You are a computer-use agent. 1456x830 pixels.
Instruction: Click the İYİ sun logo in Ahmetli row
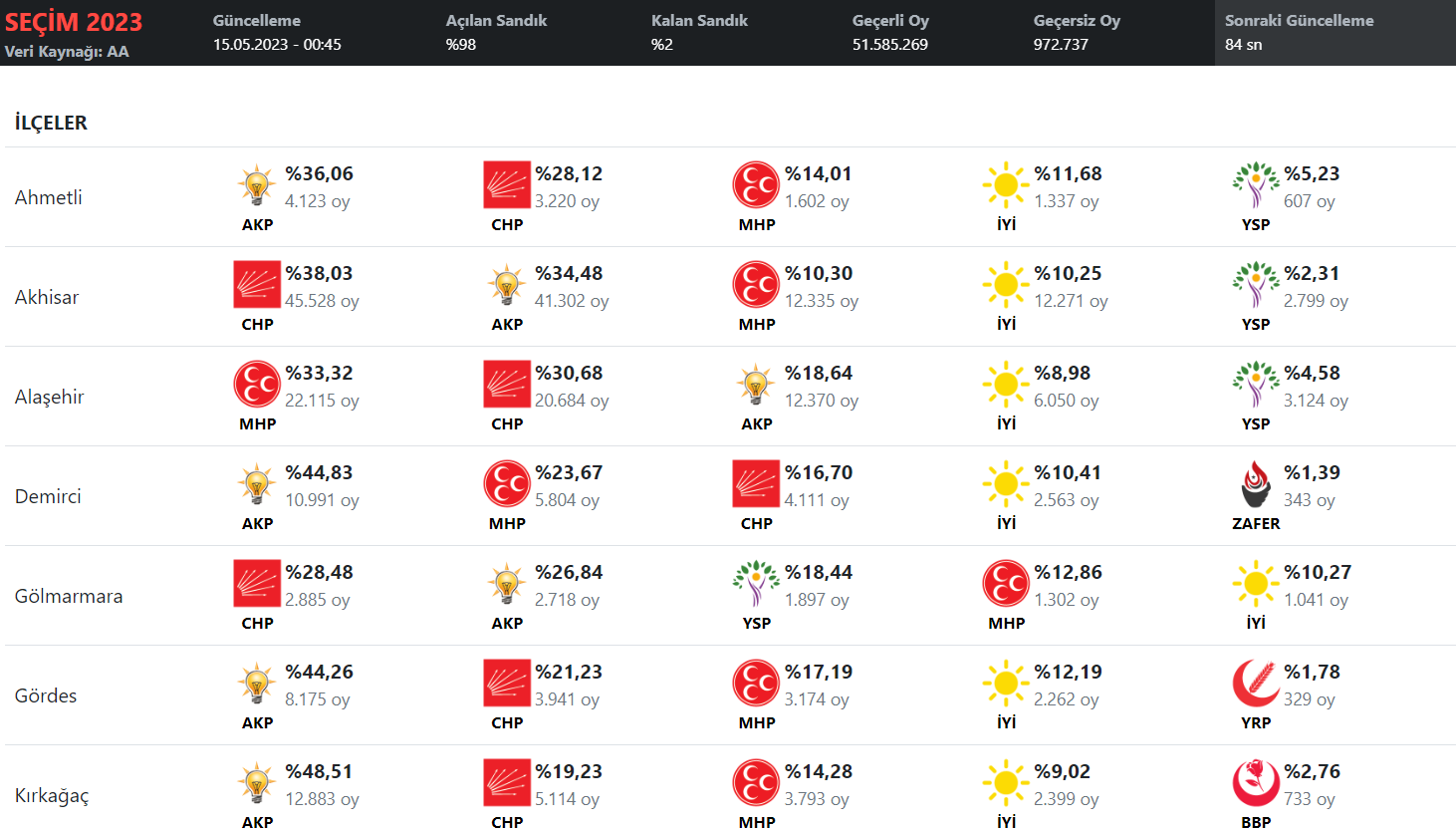click(x=1006, y=185)
